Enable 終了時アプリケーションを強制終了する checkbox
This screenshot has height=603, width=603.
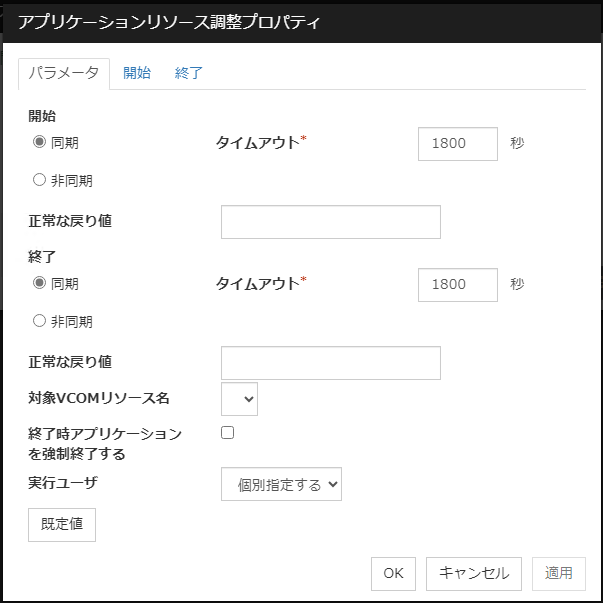[227, 433]
